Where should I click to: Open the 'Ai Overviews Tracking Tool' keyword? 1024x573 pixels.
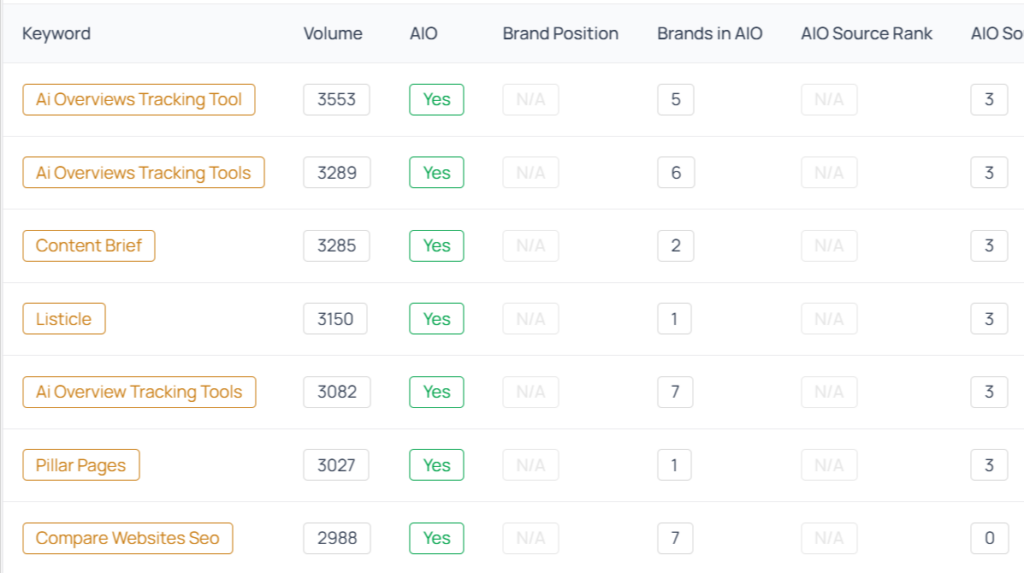click(139, 100)
